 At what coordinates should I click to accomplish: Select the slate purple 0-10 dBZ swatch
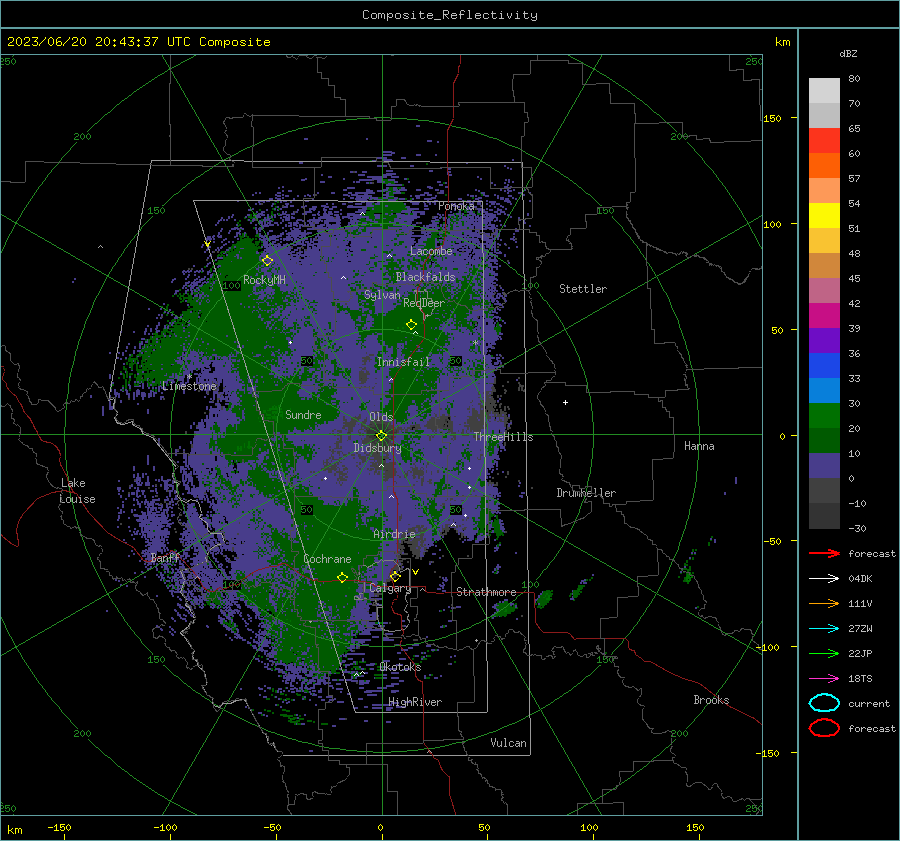coord(824,465)
